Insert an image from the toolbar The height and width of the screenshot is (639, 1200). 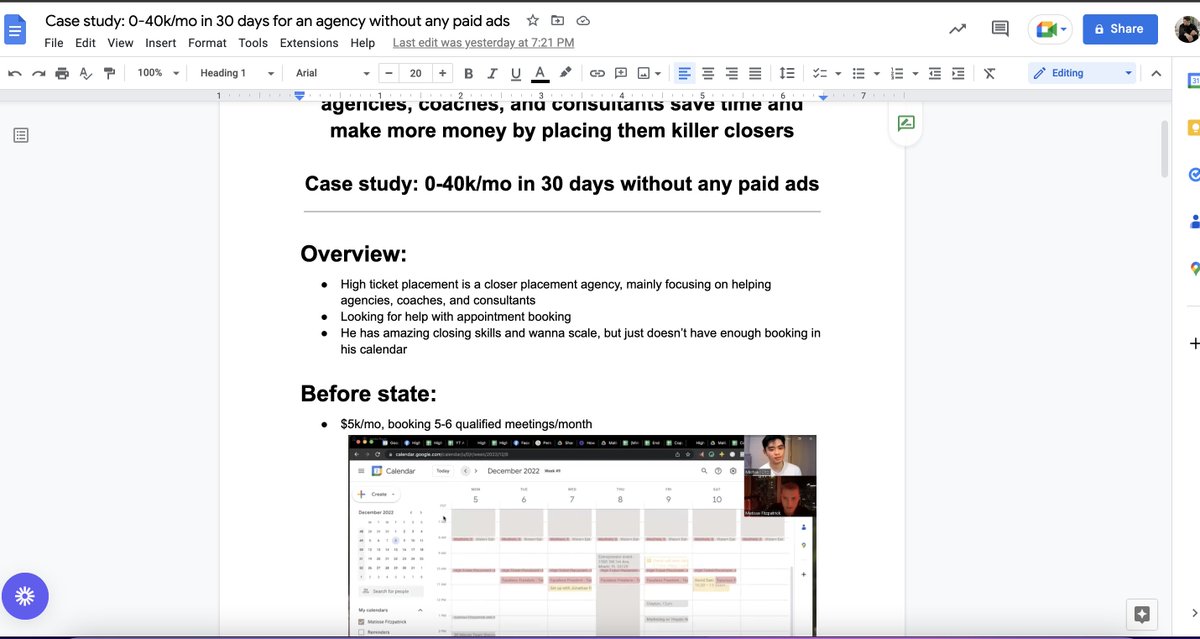click(650, 73)
